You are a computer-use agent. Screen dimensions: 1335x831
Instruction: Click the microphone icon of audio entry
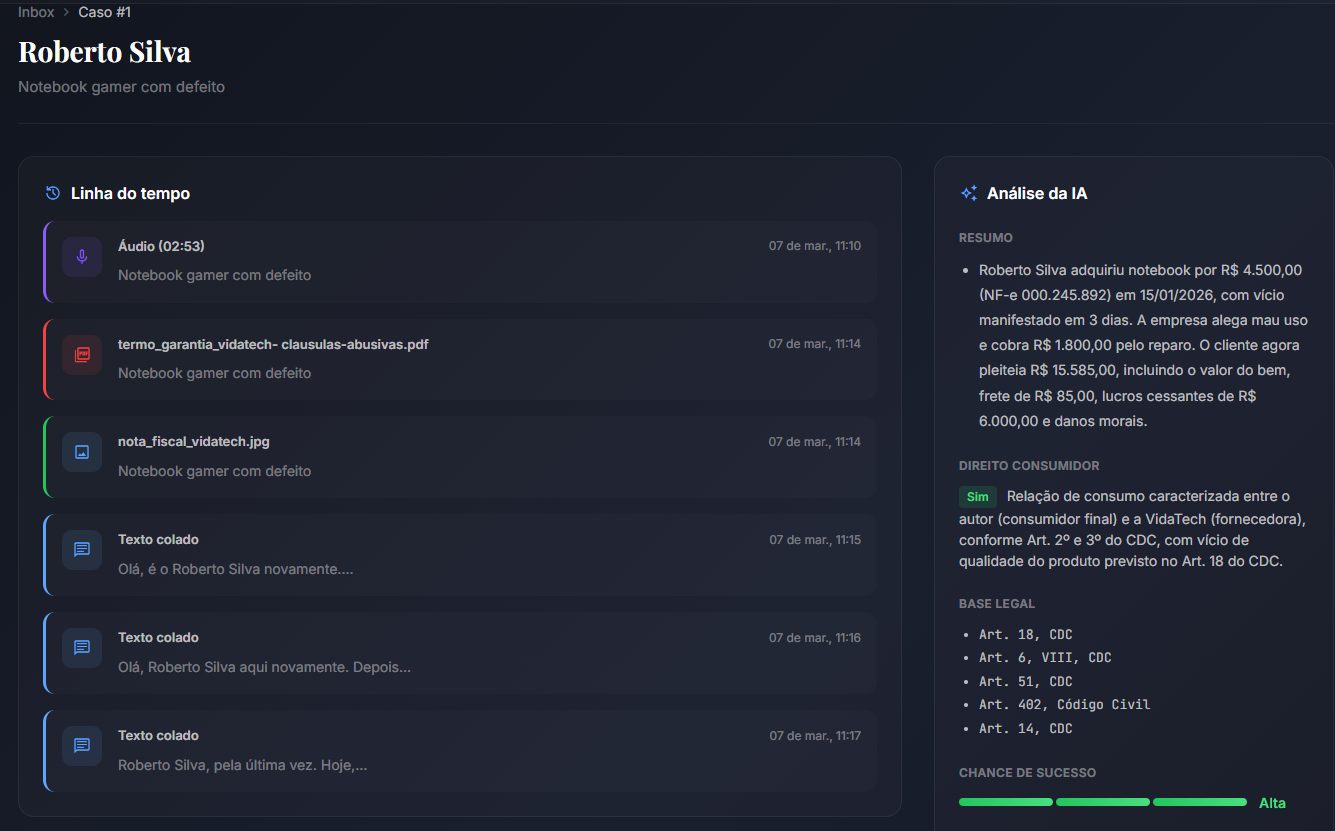pos(82,257)
